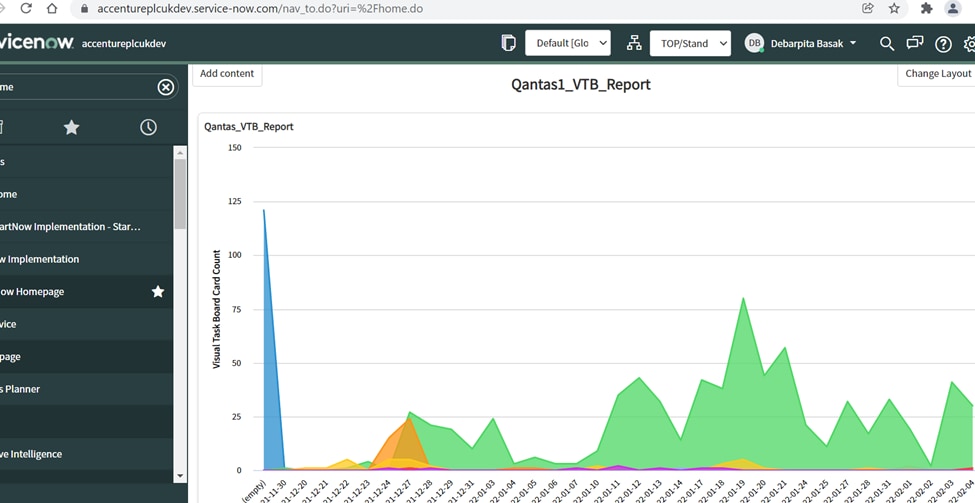Click the ServiceNow logo
This screenshot has height=503, width=975.
point(37,43)
